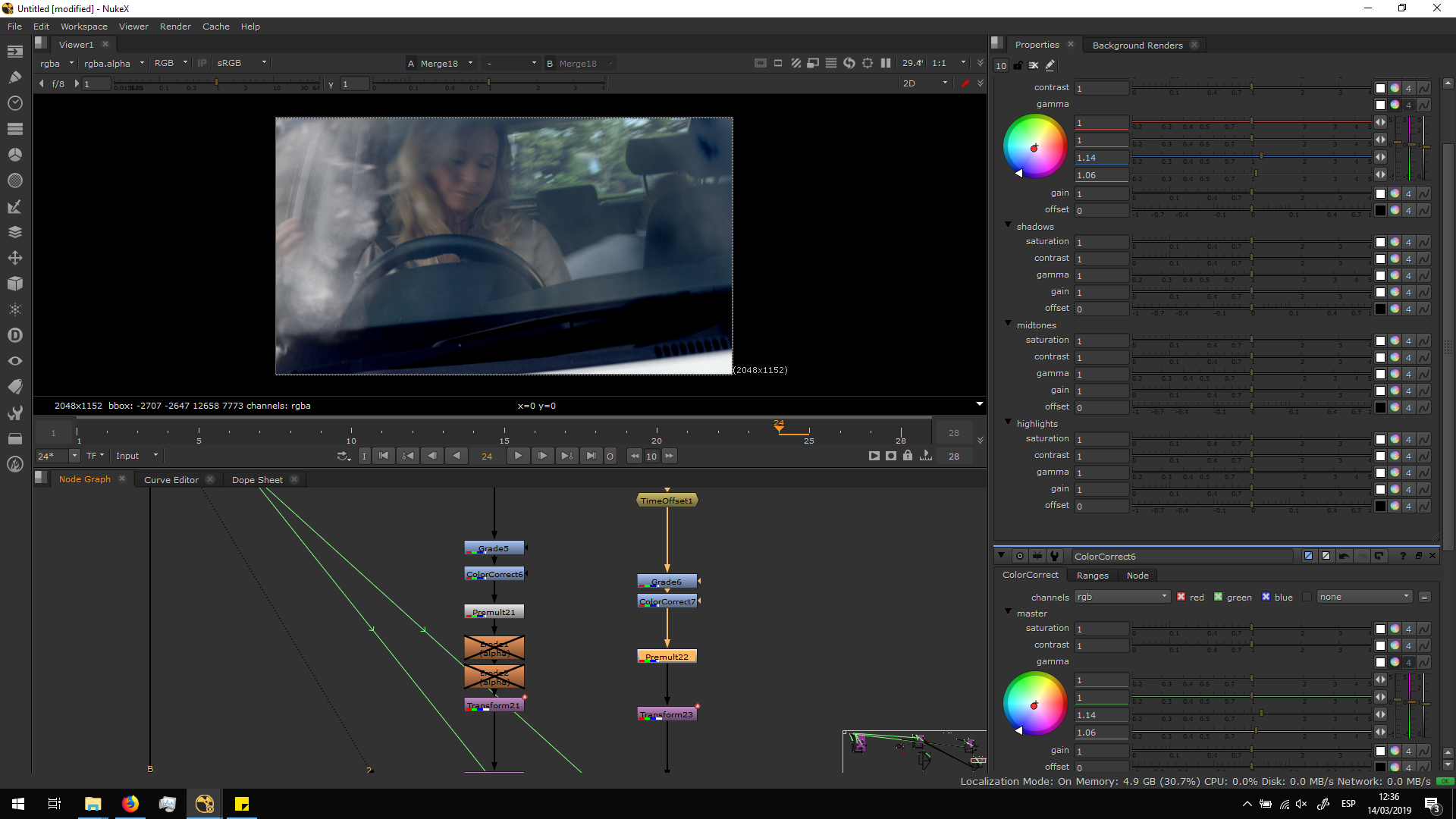Open the Draw nodes toolbar menu
Viewport: 1456px width, 819px height.
click(14, 77)
